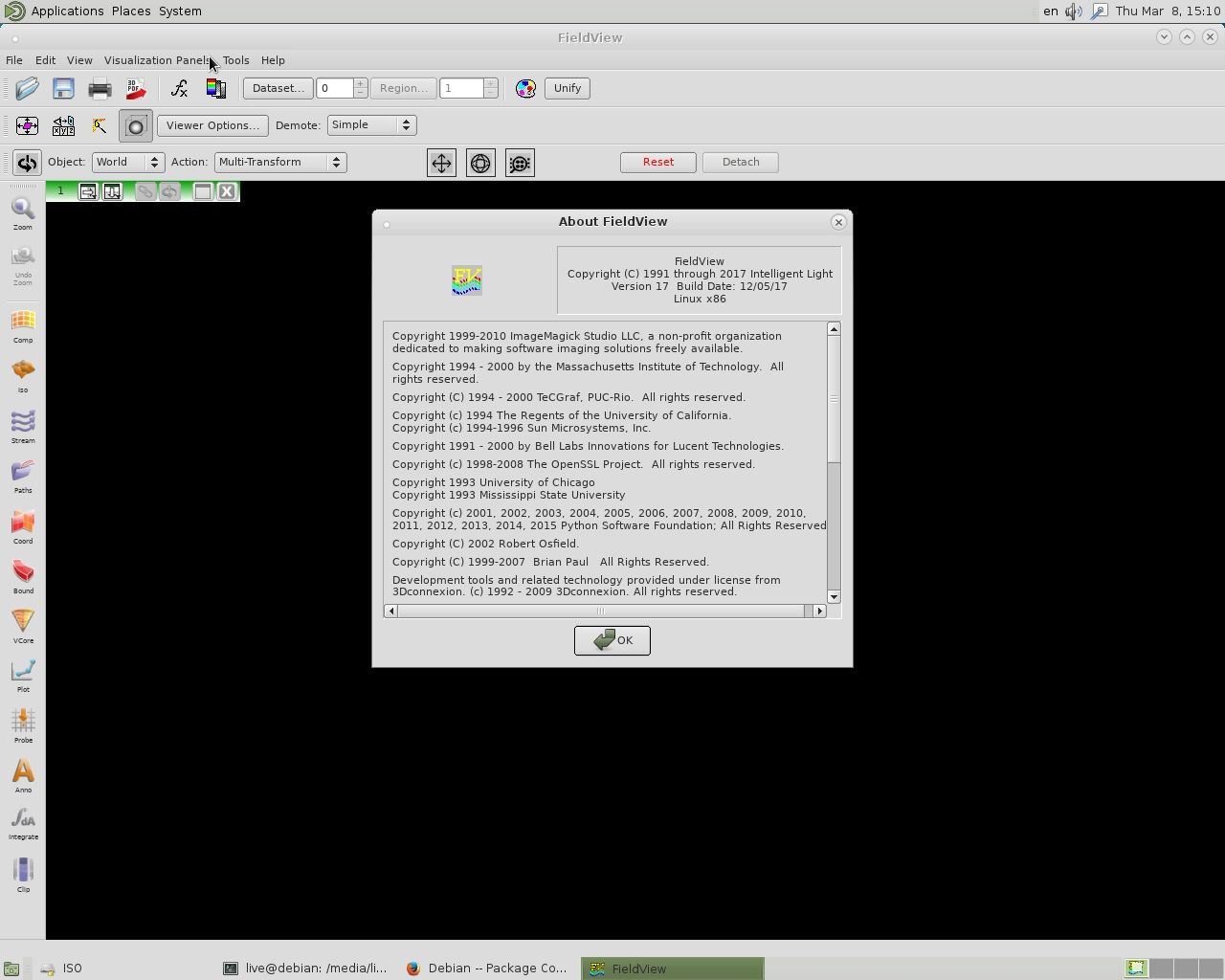Open the File menu
This screenshot has width=1225, height=980.
pos(14,60)
